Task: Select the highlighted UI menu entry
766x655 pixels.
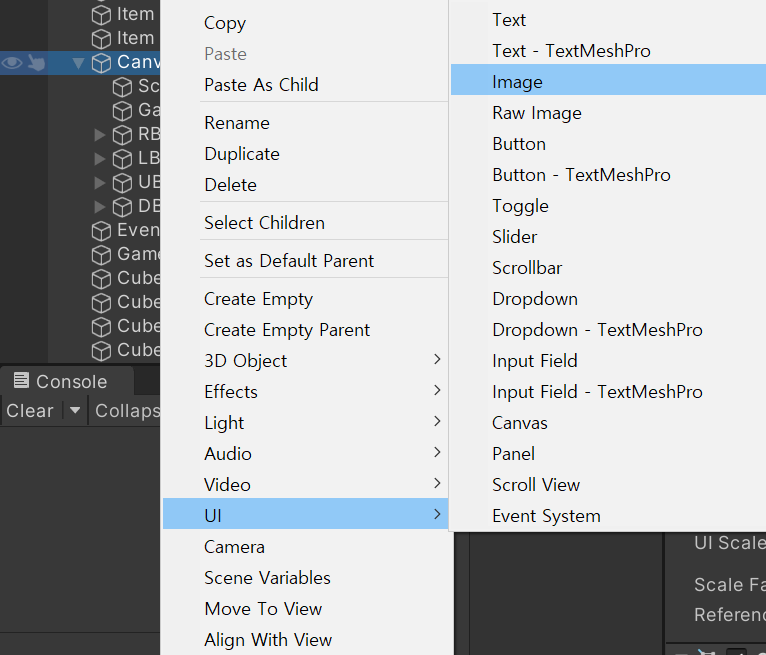Action: (x=305, y=514)
